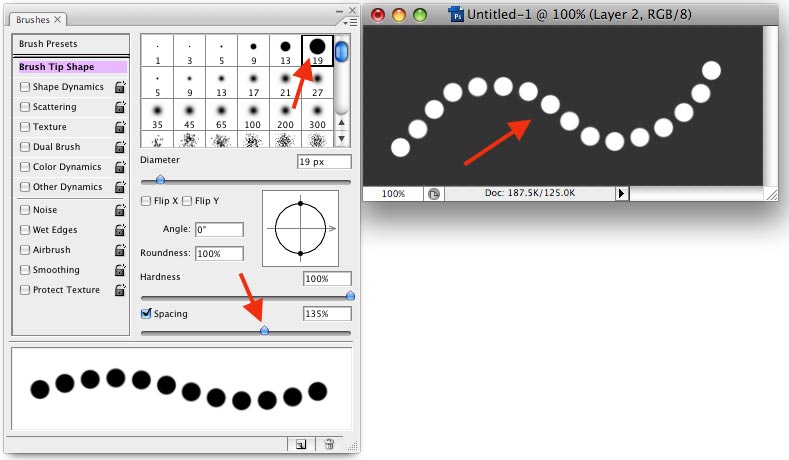Viewport: 789px width, 460px height.
Task: Click the lock icon beside Scattering
Action: coord(120,107)
